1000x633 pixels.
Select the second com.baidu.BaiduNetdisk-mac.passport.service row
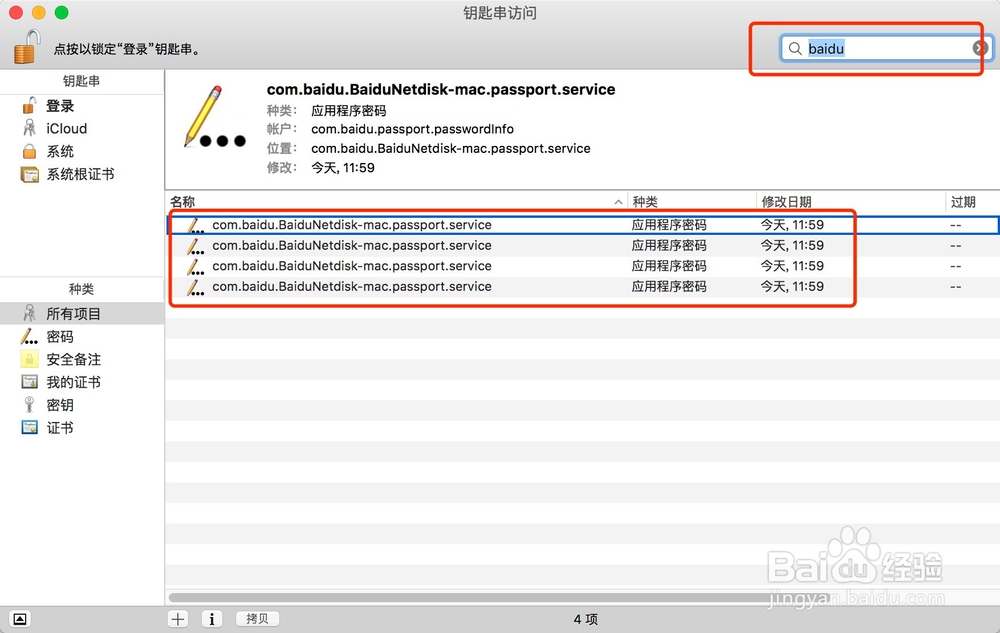click(582, 245)
